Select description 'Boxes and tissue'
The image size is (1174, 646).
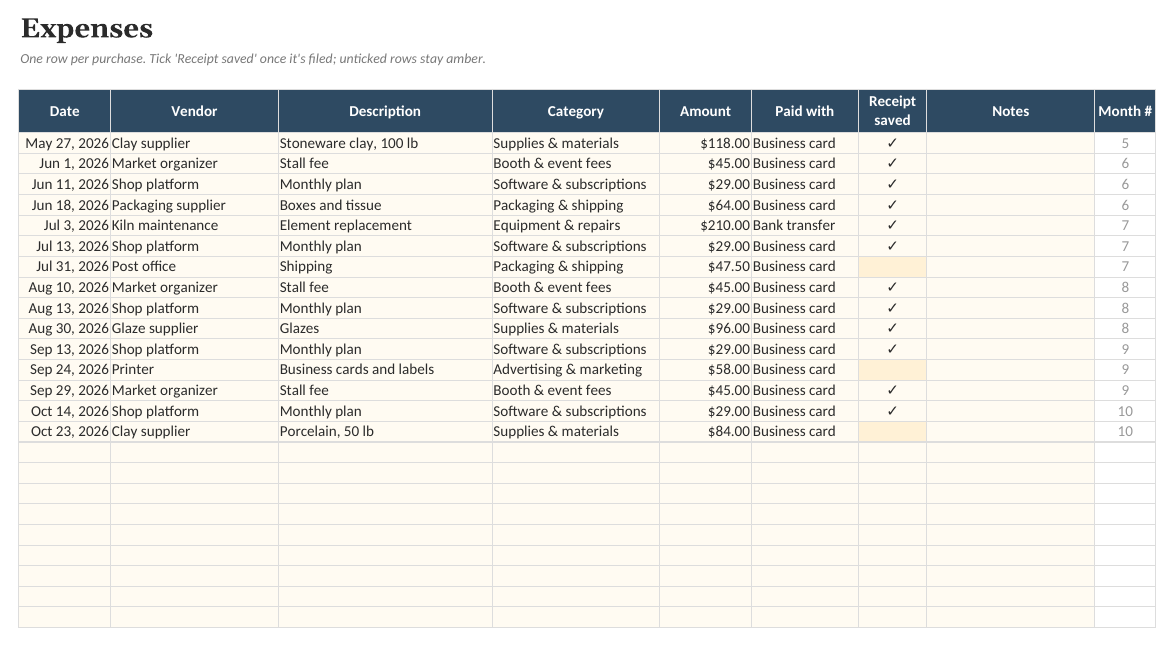385,205
